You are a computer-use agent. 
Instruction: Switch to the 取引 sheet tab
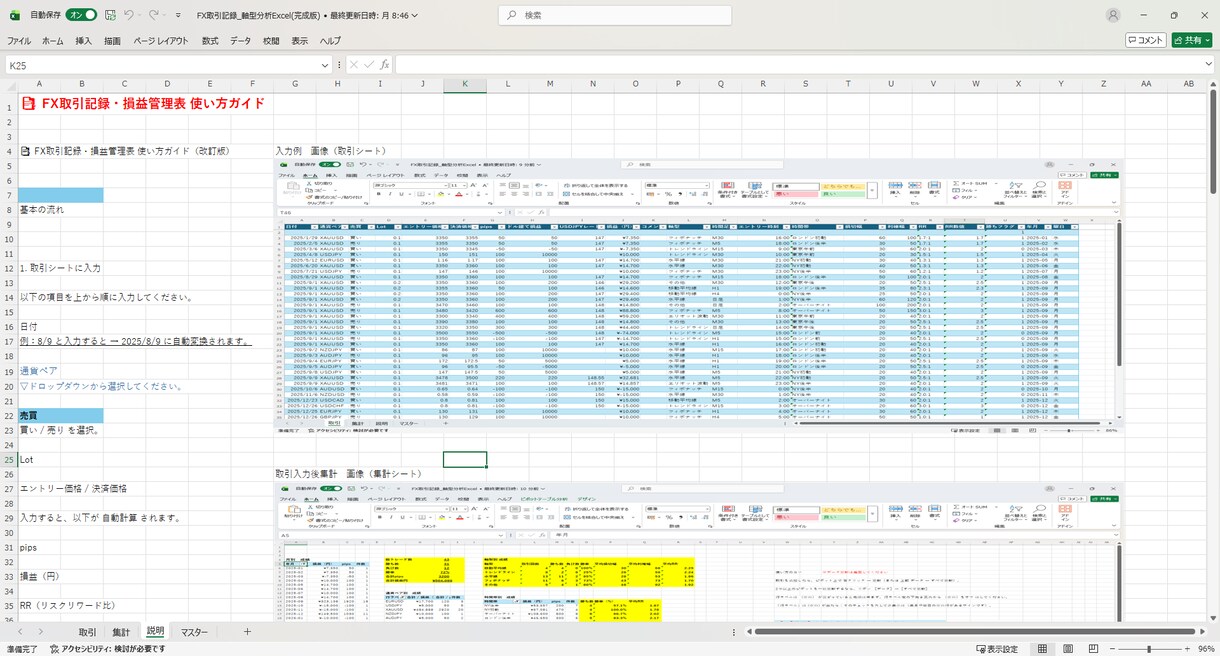[88, 632]
